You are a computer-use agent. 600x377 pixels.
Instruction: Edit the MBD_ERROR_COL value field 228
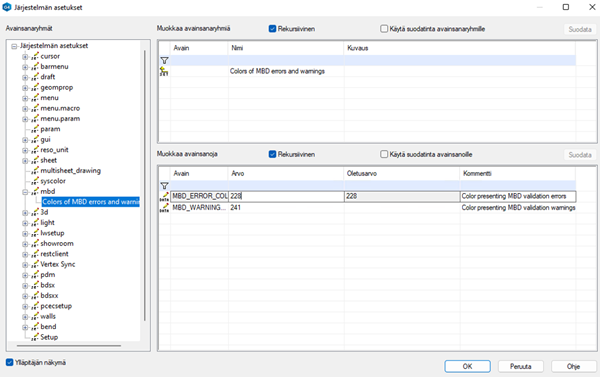point(286,196)
